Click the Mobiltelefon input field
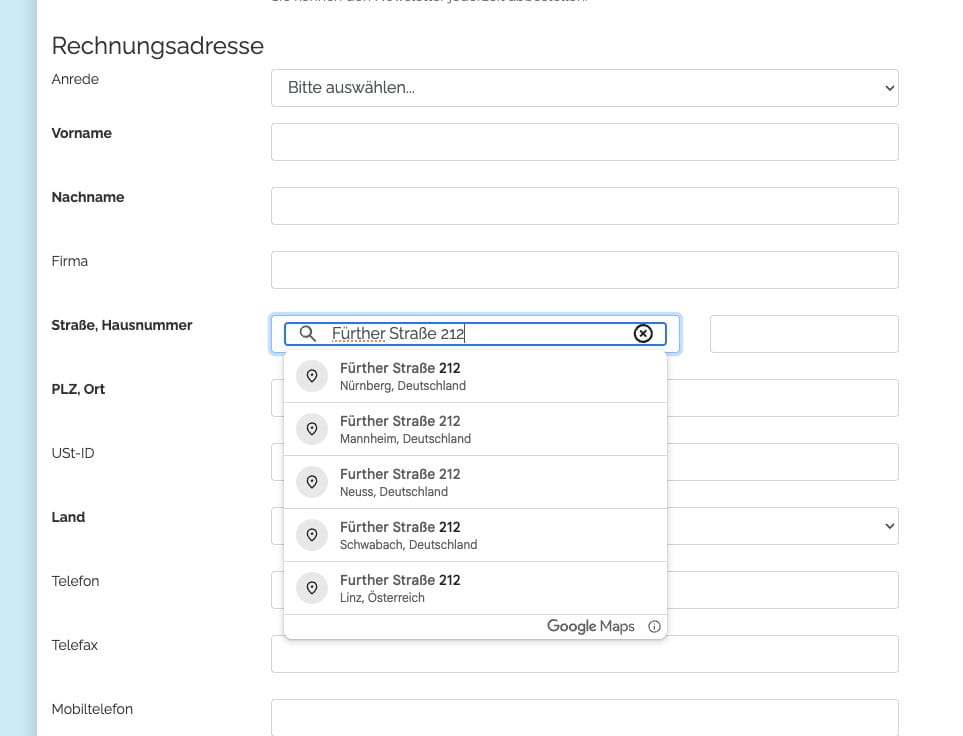 (x=584, y=717)
